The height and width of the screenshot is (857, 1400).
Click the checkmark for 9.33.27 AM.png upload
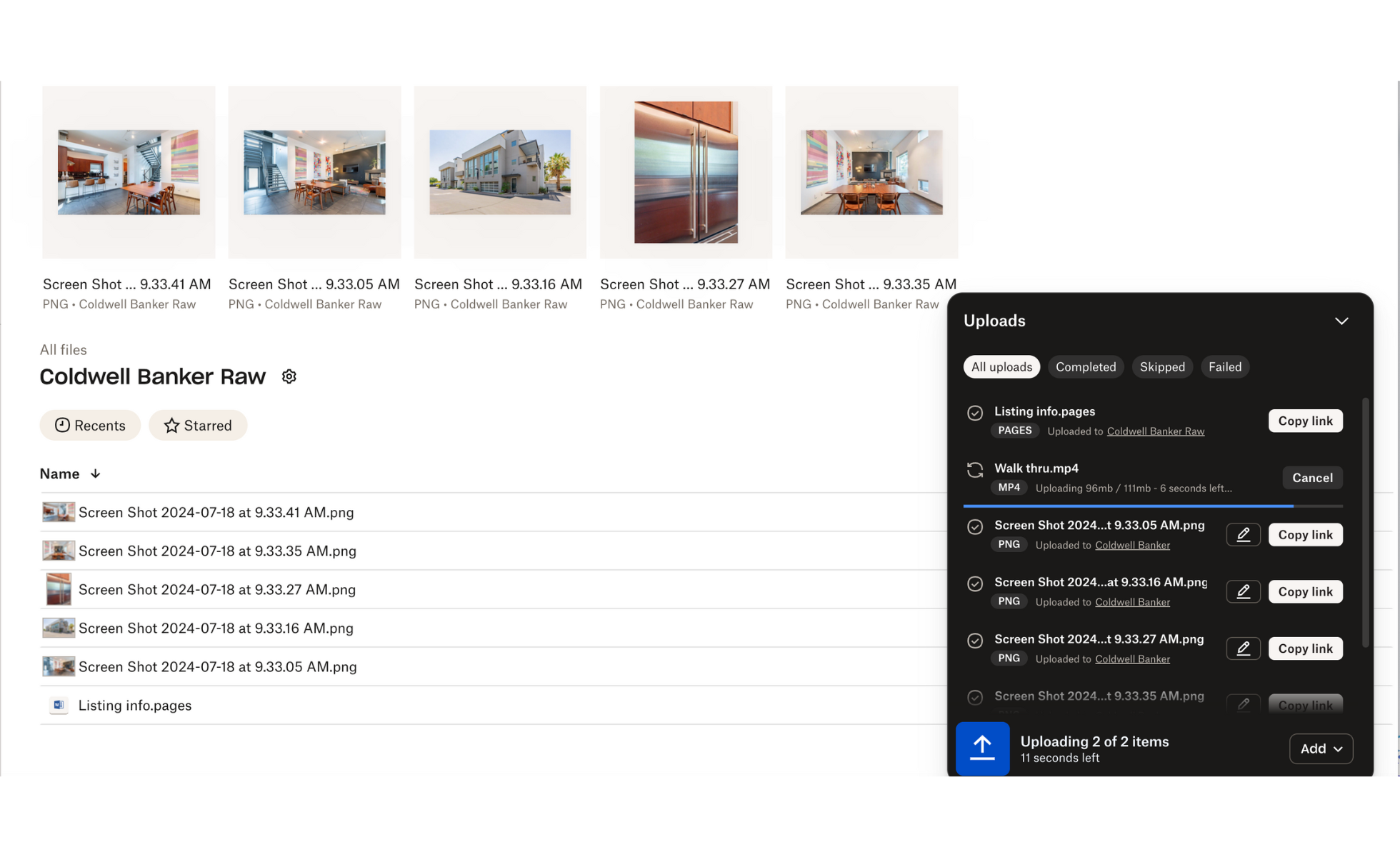(x=975, y=641)
